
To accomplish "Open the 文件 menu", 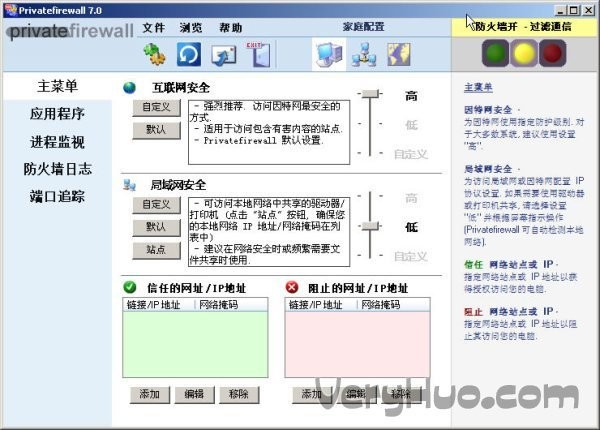I will point(154,28).
